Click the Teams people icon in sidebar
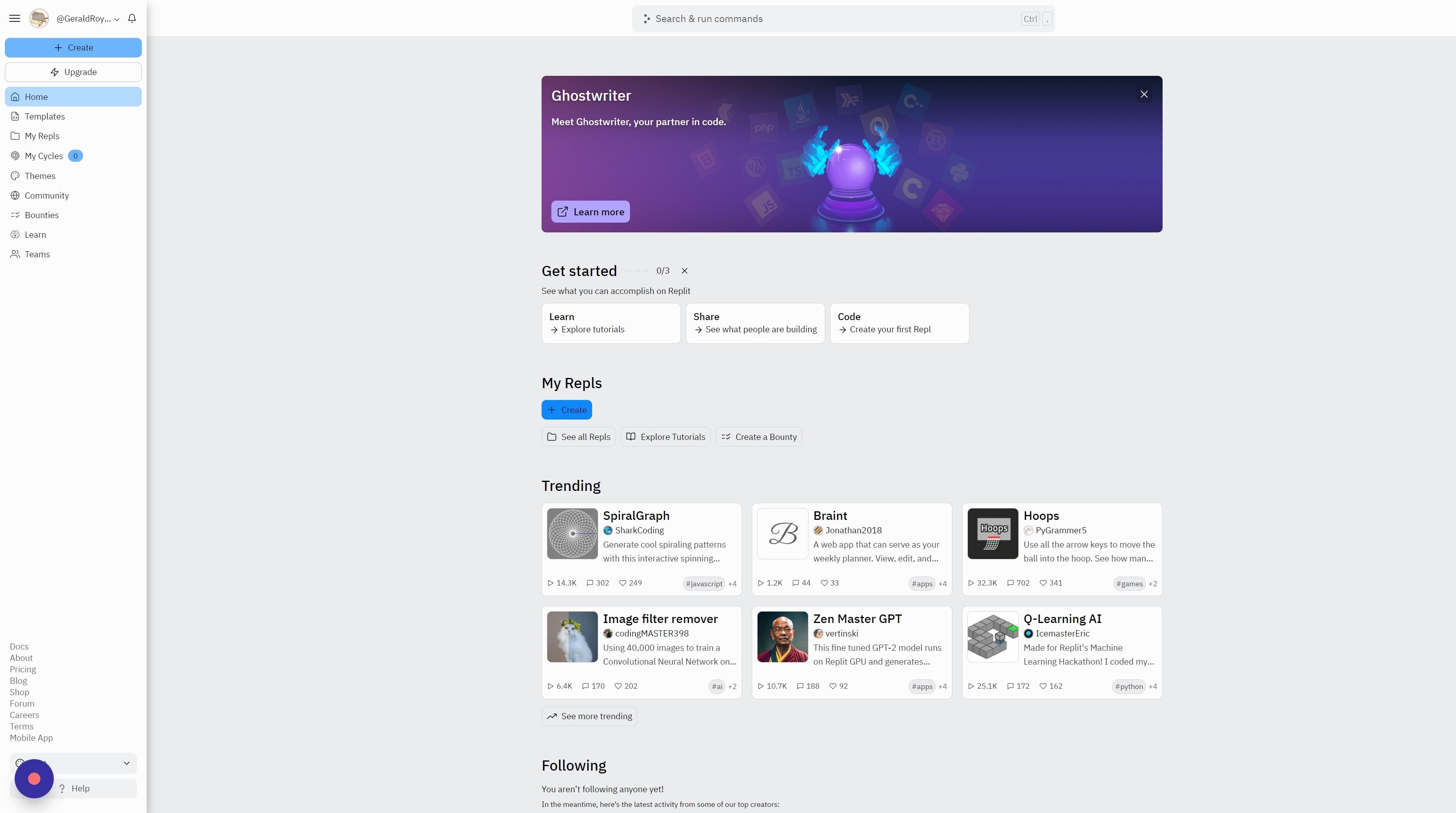 pyautogui.click(x=15, y=254)
